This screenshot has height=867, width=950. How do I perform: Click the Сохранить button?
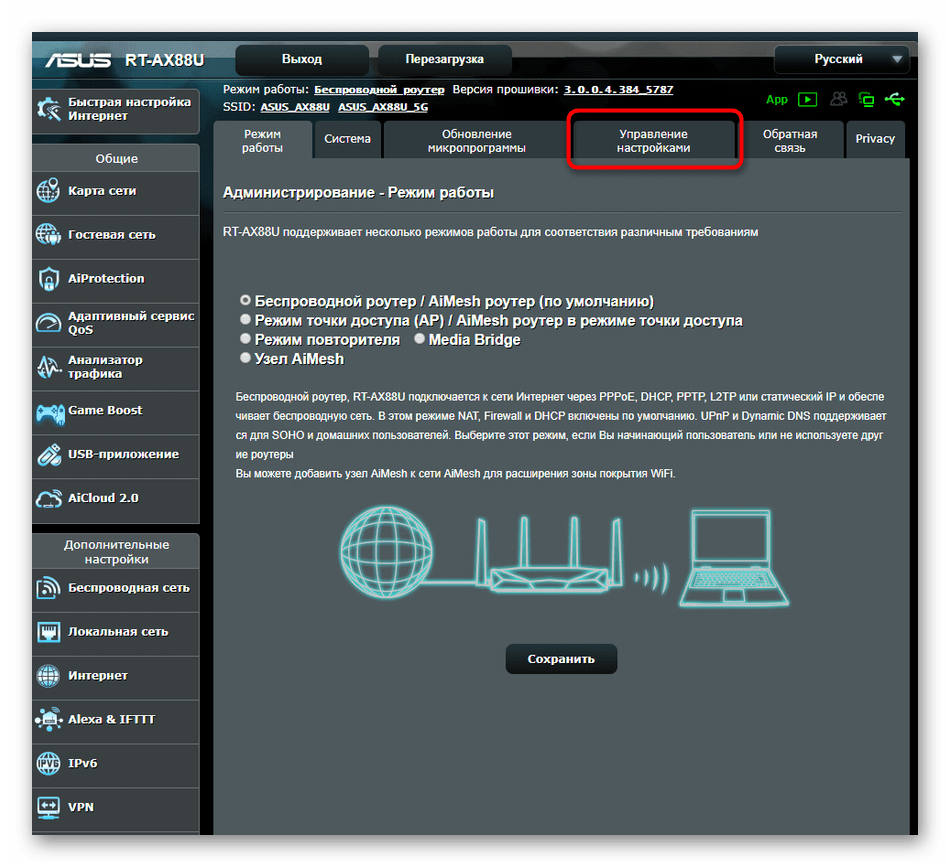pyautogui.click(x=561, y=659)
